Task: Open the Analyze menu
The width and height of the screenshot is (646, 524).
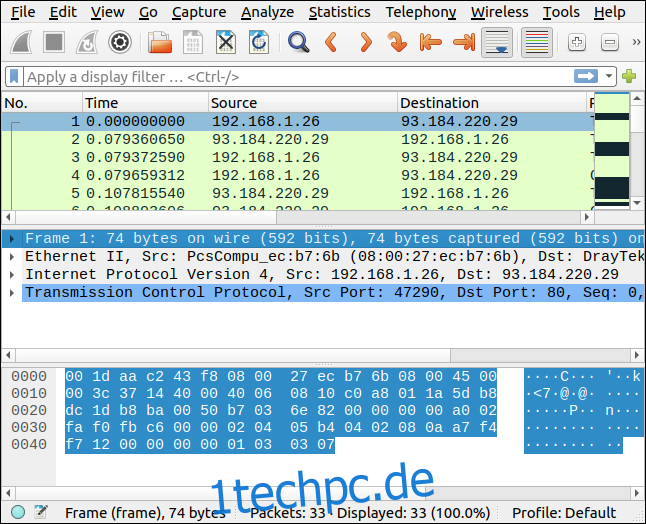Action: tap(267, 12)
